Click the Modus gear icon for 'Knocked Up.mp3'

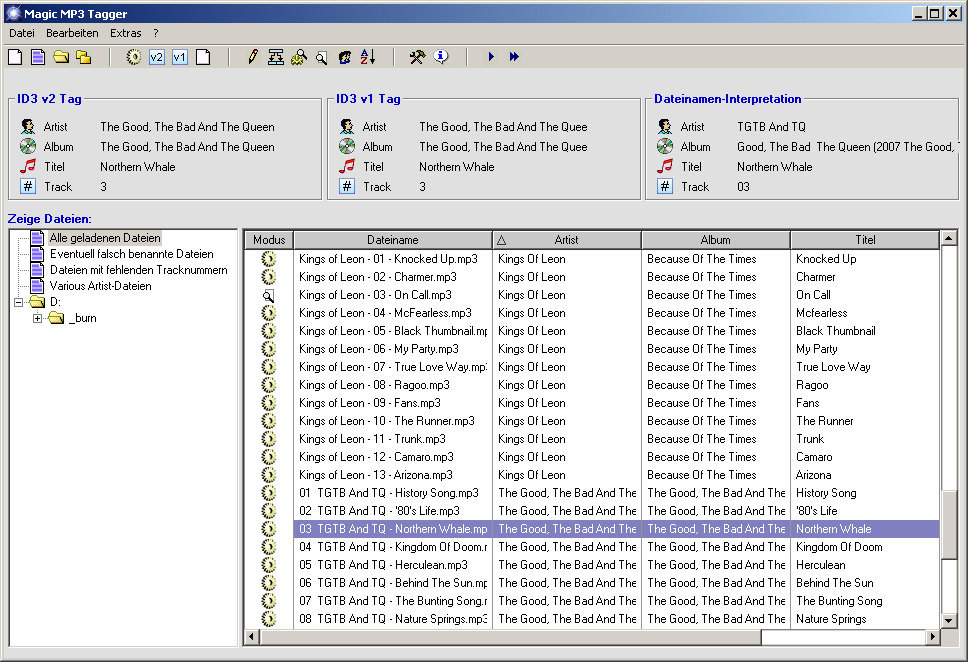(x=268, y=259)
